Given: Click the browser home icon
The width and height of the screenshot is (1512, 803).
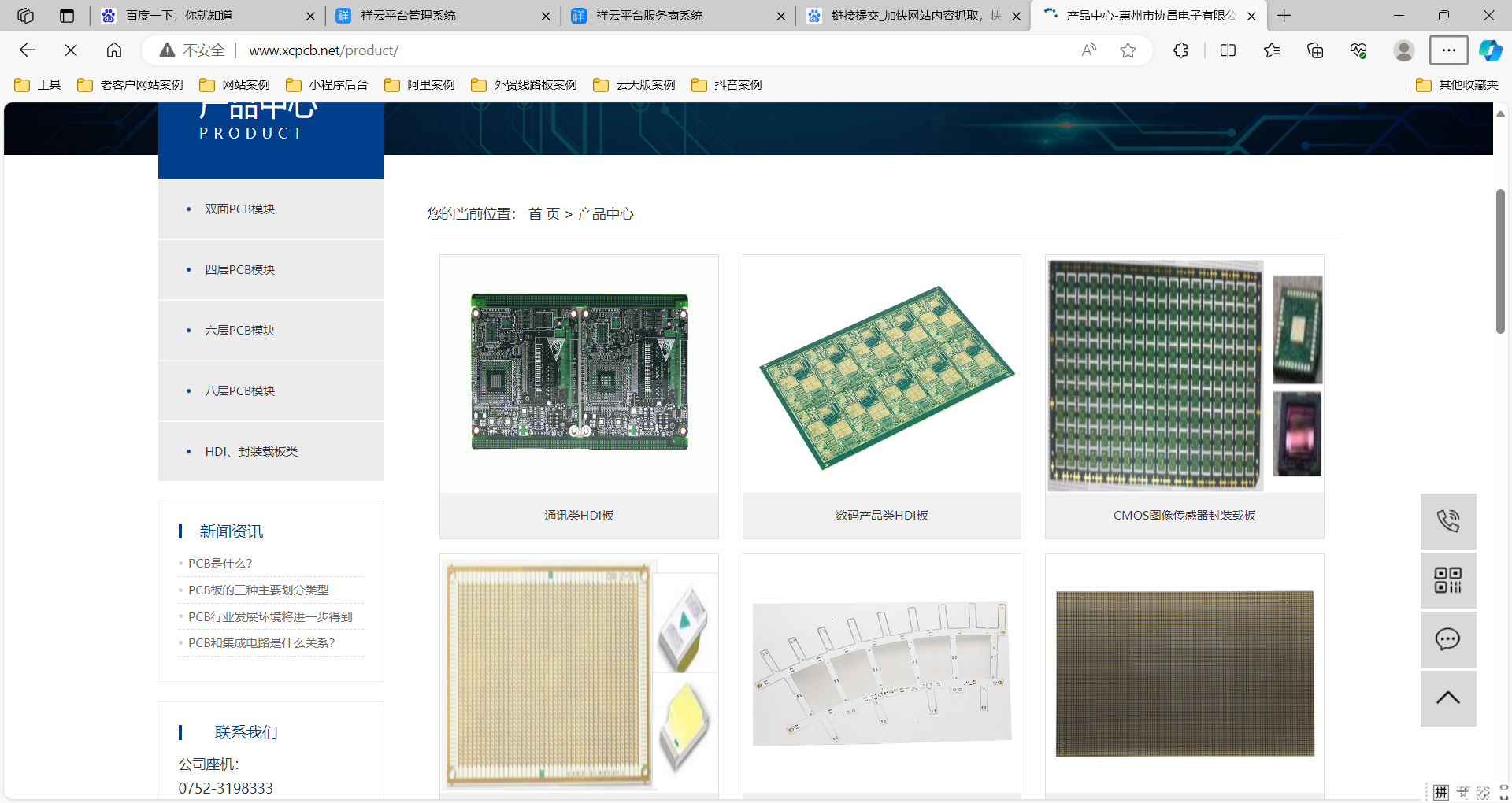Looking at the screenshot, I should point(114,50).
